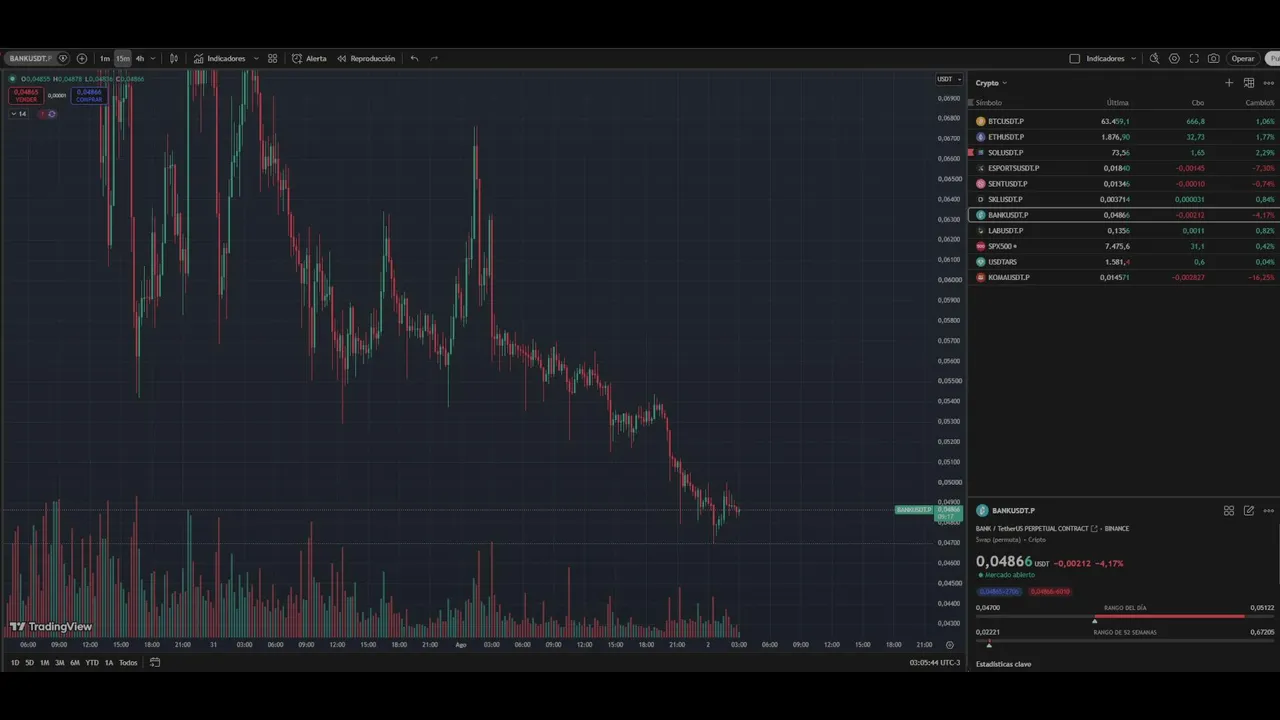Select KOMAUSDT.P in the watchlist
The height and width of the screenshot is (720, 1280).
[1124, 277]
